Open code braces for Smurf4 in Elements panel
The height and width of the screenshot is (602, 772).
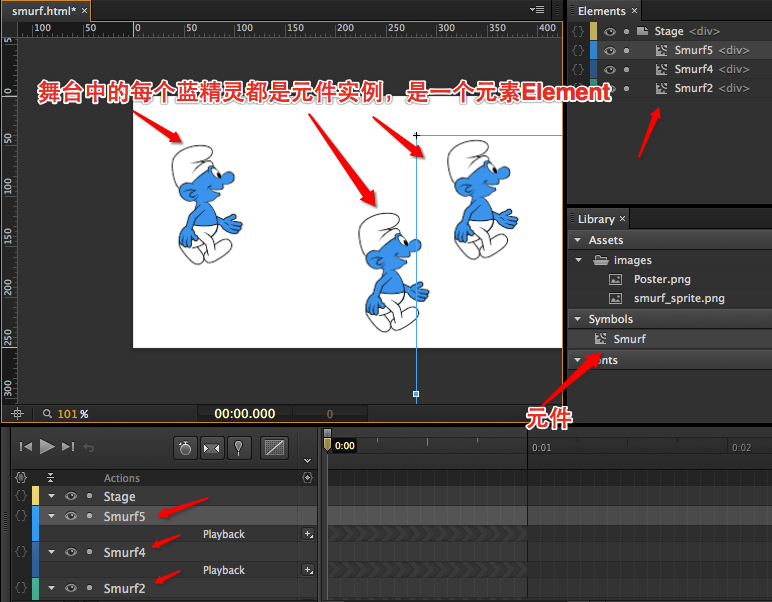click(578, 69)
